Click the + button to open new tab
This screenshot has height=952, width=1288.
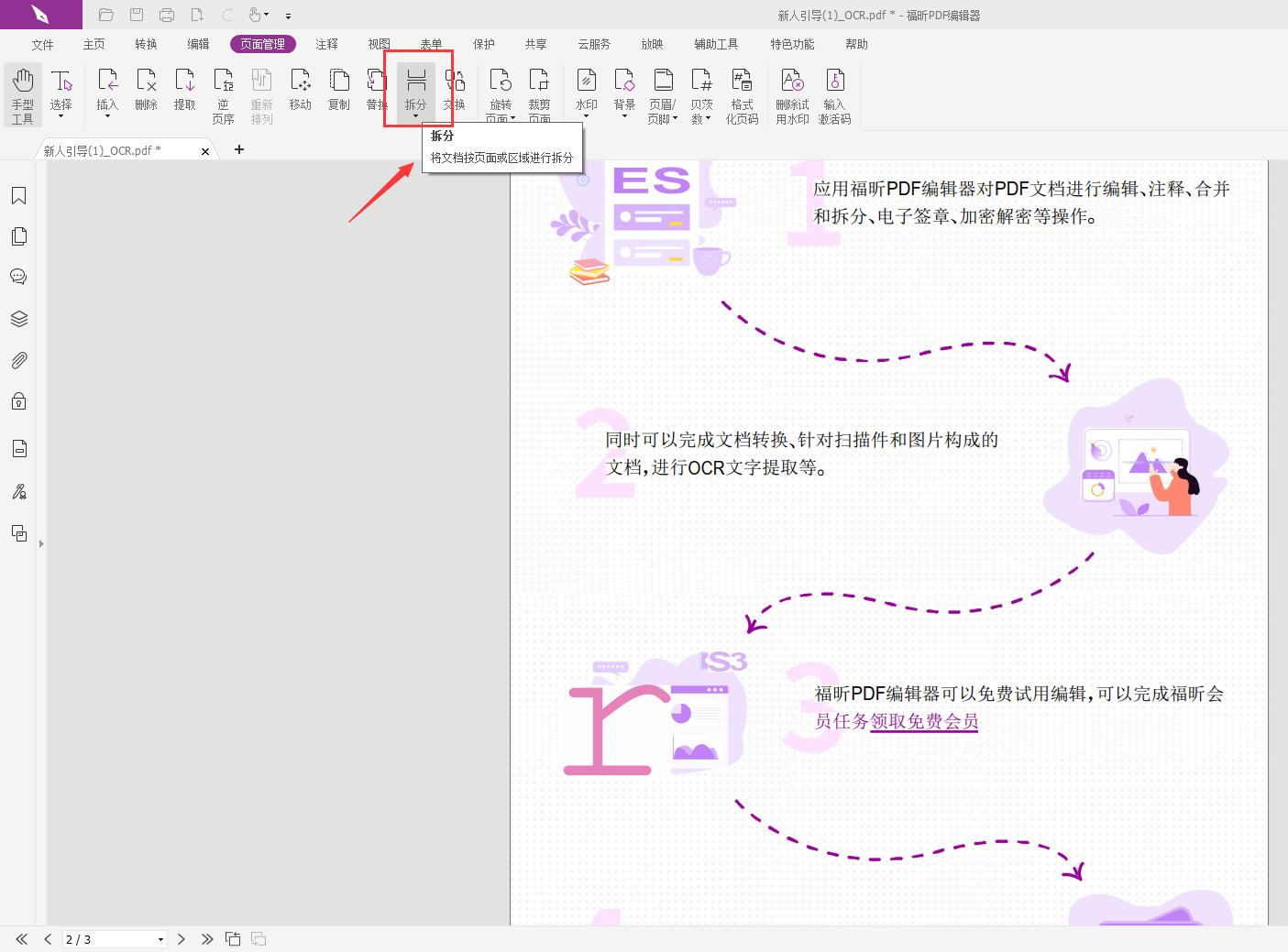pos(238,149)
